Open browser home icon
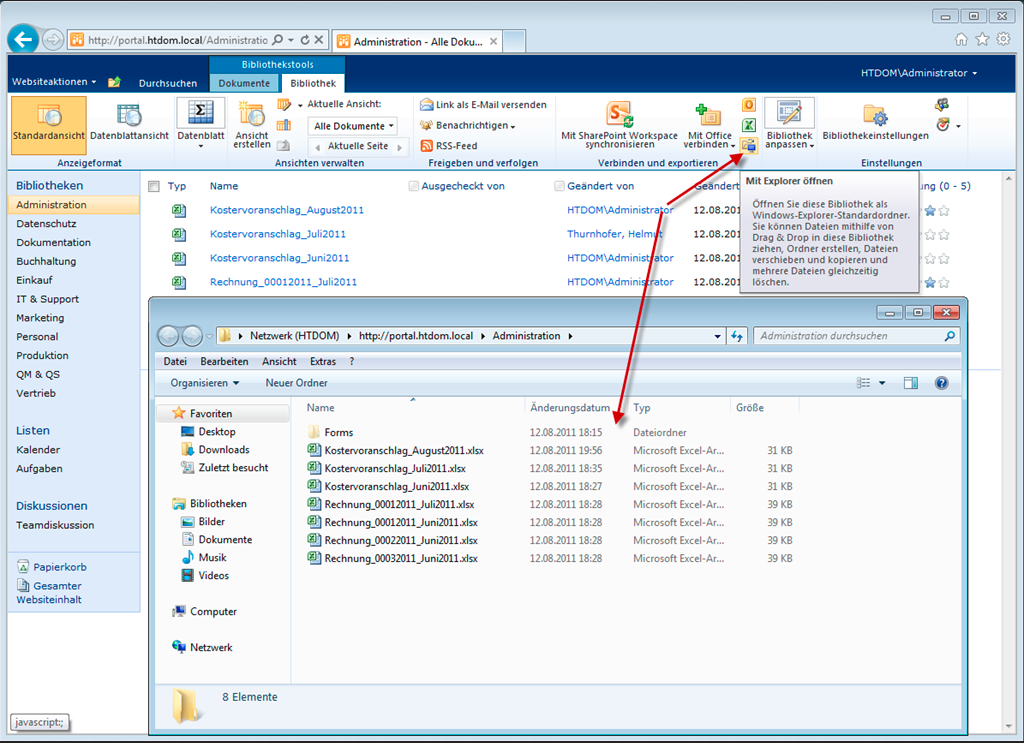Image resolution: width=1024 pixels, height=743 pixels. tap(961, 39)
